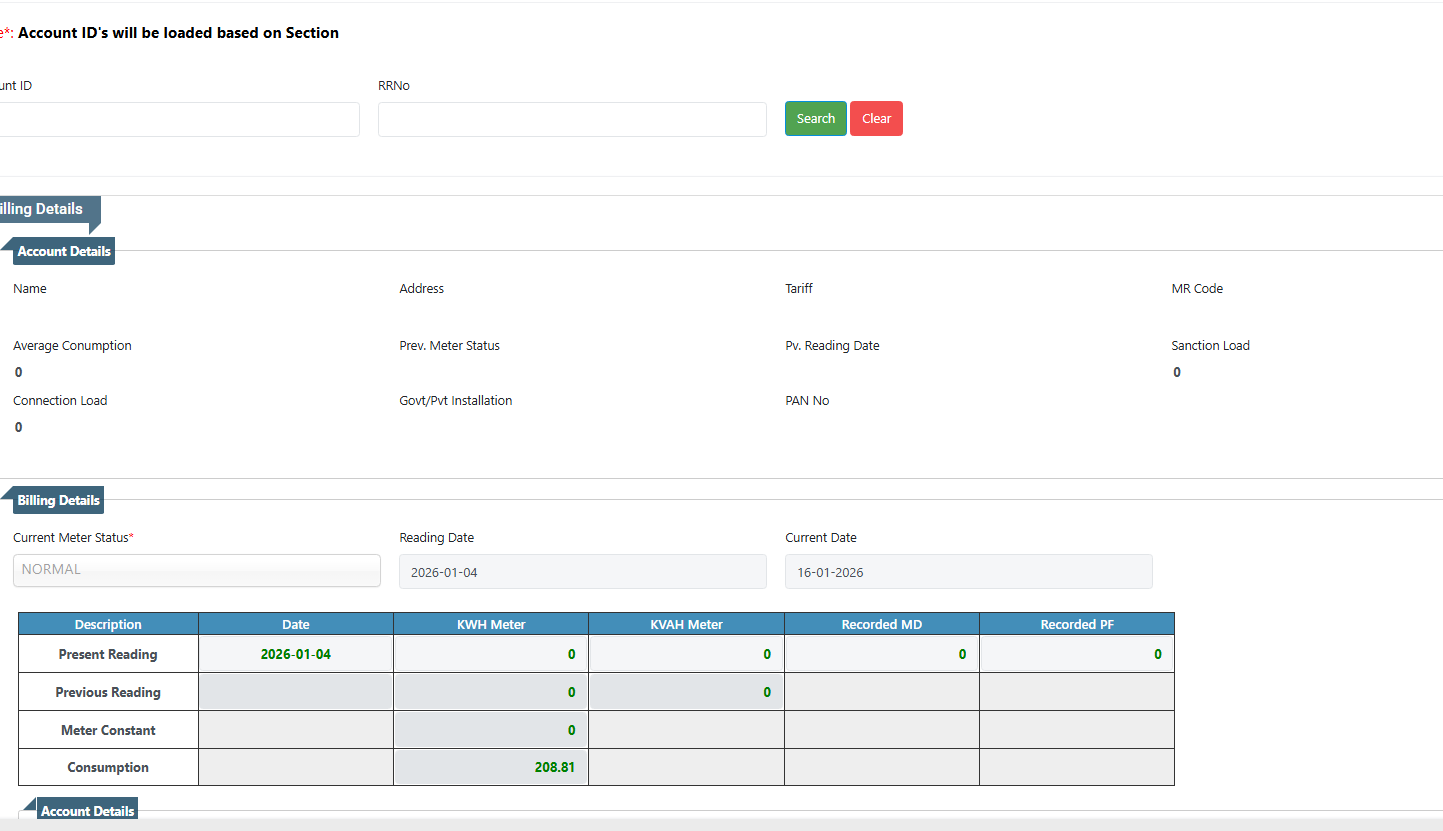
Task: Focus the RRNo input field
Action: [572, 119]
